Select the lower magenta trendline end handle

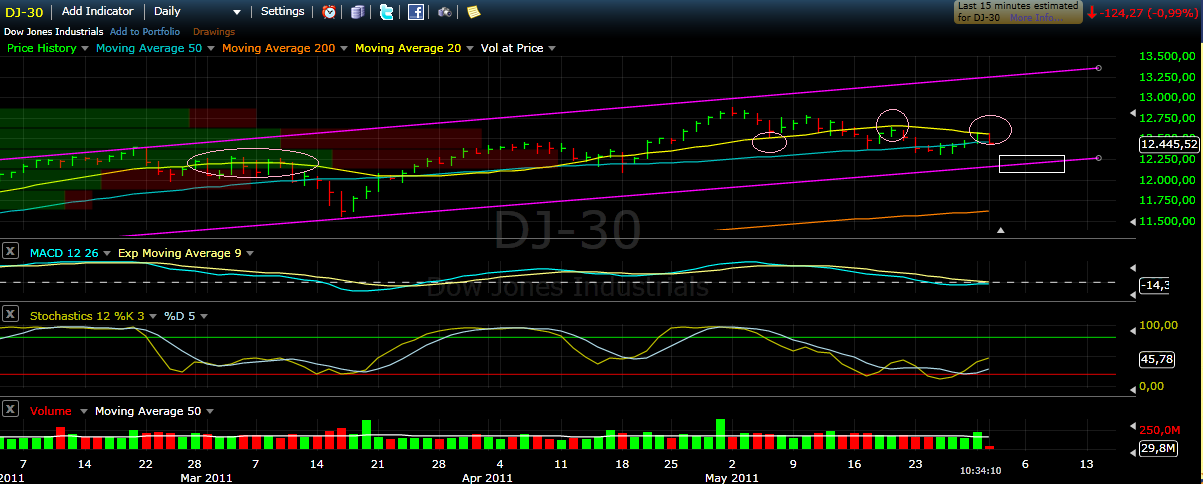pyautogui.click(x=1099, y=158)
